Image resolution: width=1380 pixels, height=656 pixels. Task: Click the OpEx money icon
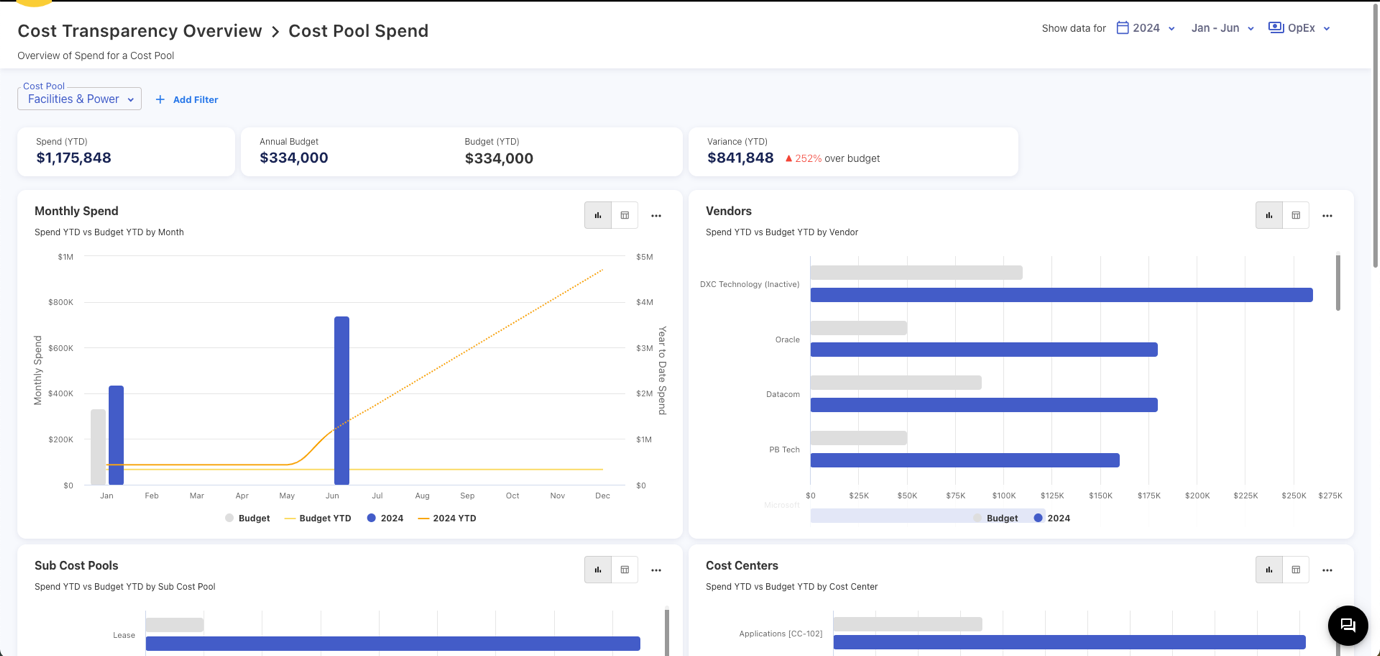click(1276, 28)
